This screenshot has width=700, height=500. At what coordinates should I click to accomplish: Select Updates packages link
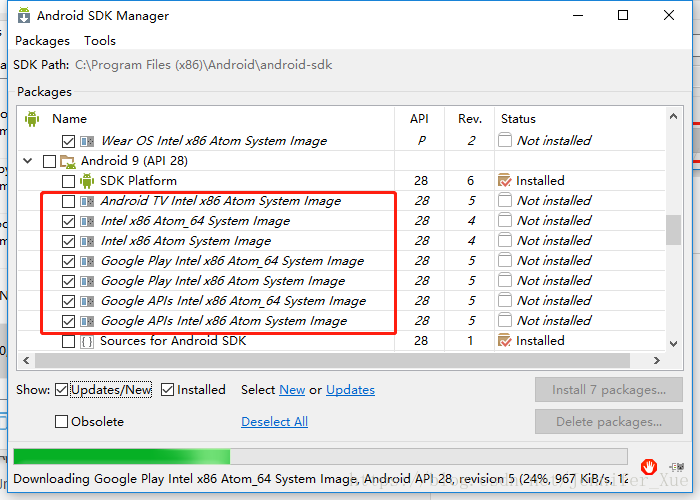click(350, 390)
